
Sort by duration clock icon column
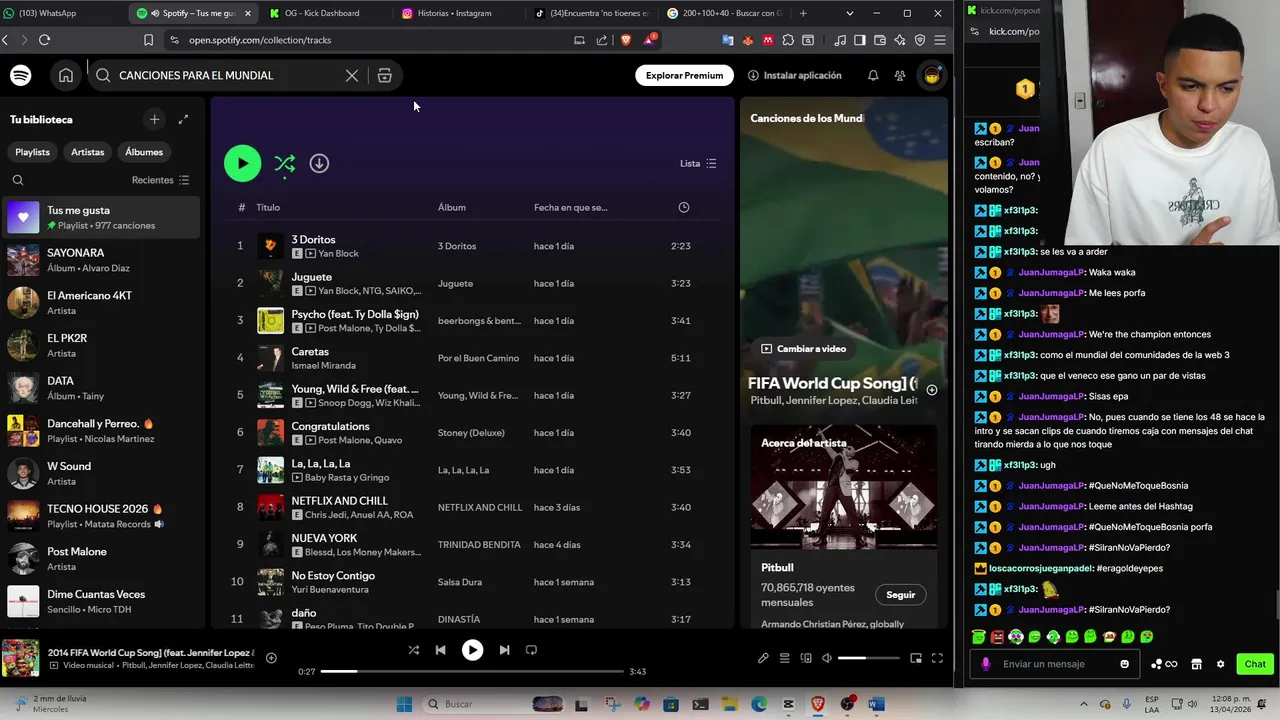point(684,207)
